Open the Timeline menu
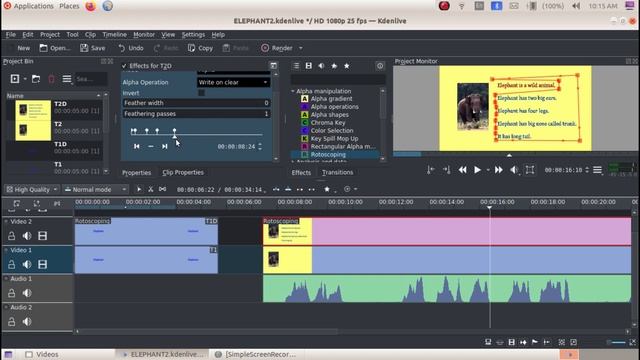This screenshot has height=360, width=640. point(114,35)
